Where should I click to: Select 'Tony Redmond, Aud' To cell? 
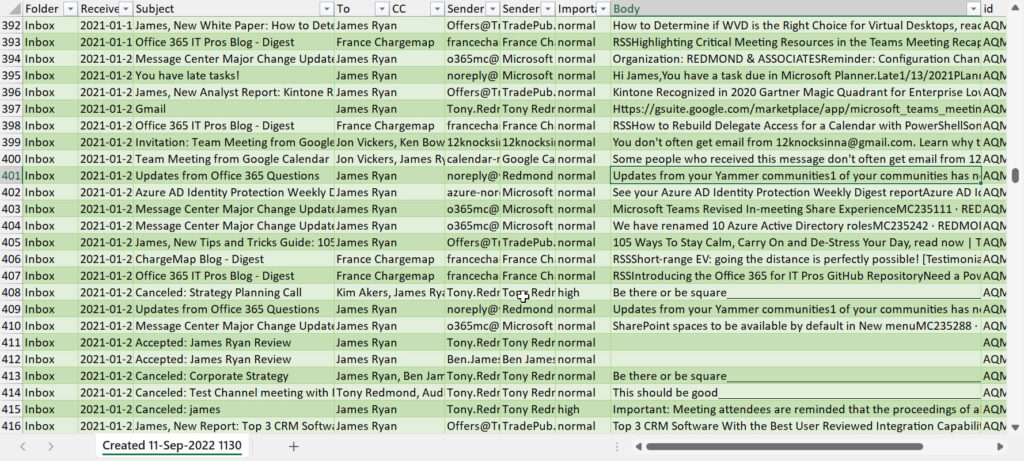(390, 392)
